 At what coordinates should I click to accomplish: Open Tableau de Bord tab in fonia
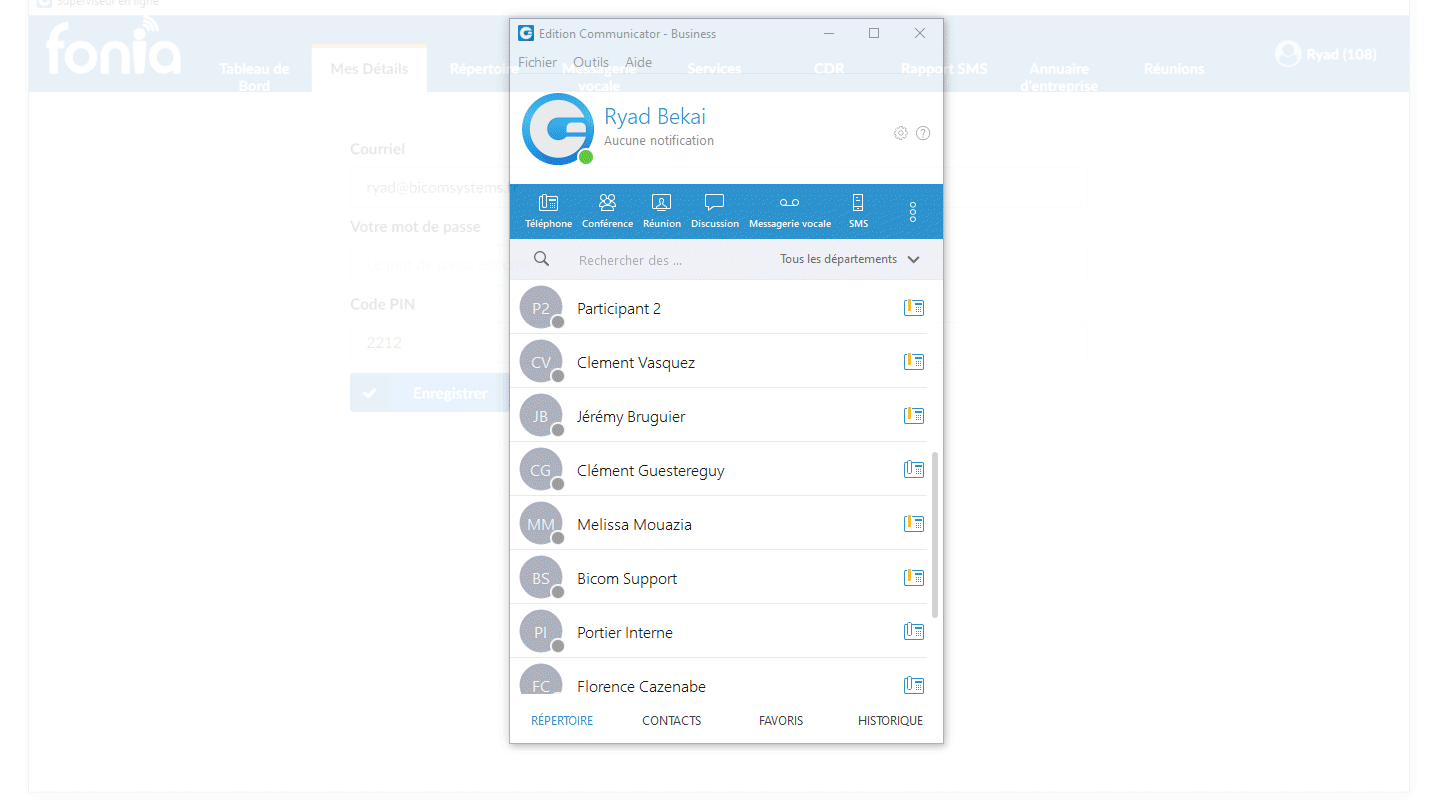254,77
